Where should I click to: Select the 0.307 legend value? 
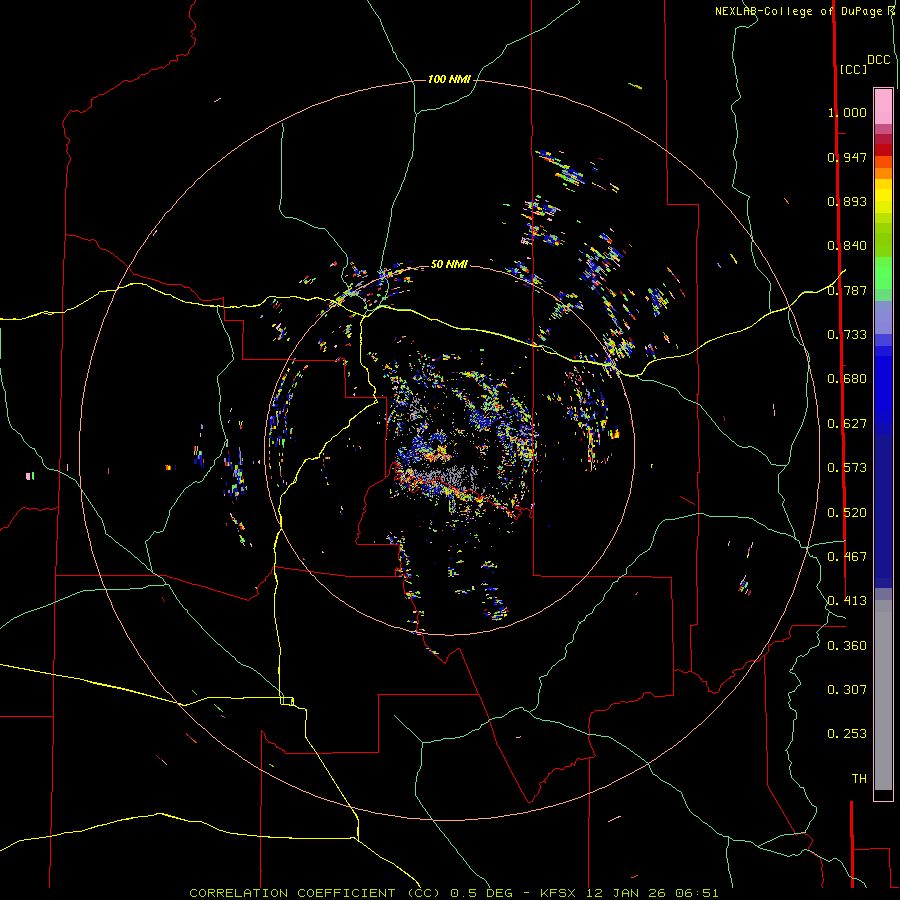coord(847,690)
